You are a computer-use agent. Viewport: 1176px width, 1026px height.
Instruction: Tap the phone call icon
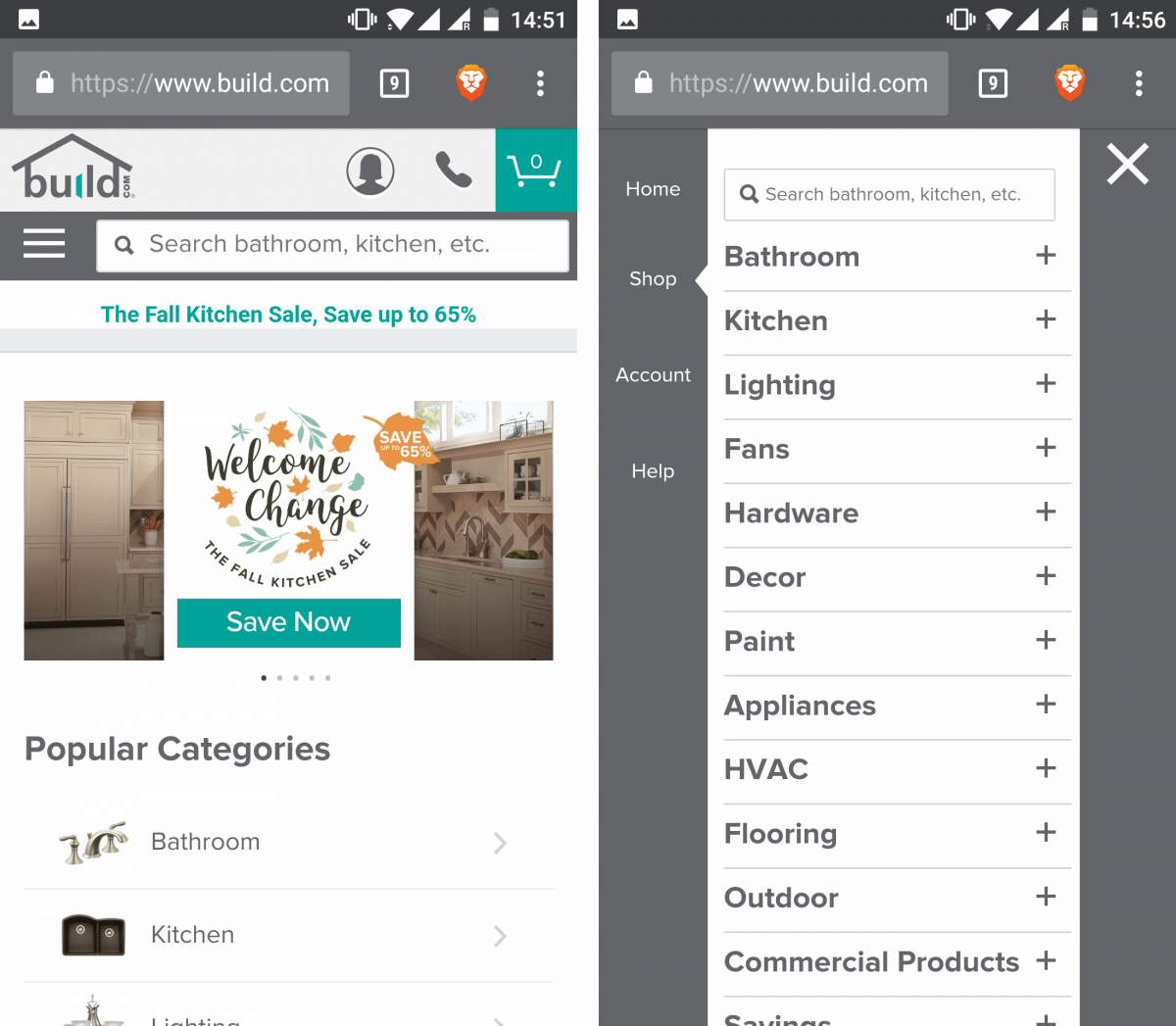click(453, 171)
